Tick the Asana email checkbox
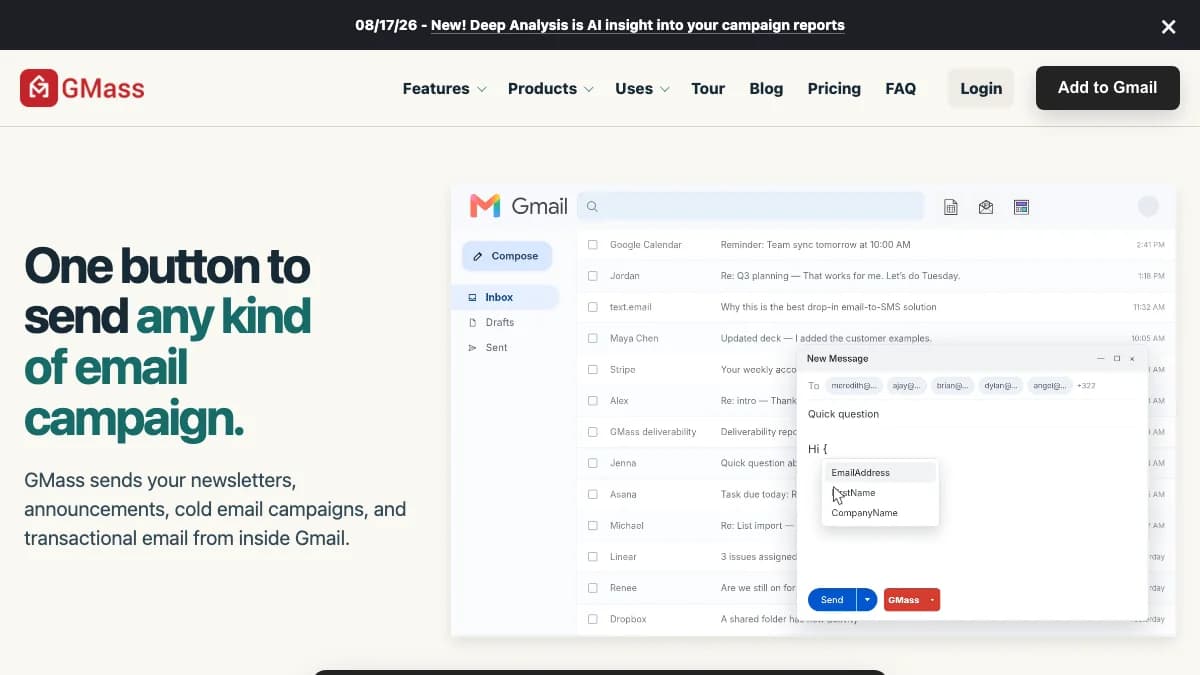The height and width of the screenshot is (675, 1200). point(593,494)
